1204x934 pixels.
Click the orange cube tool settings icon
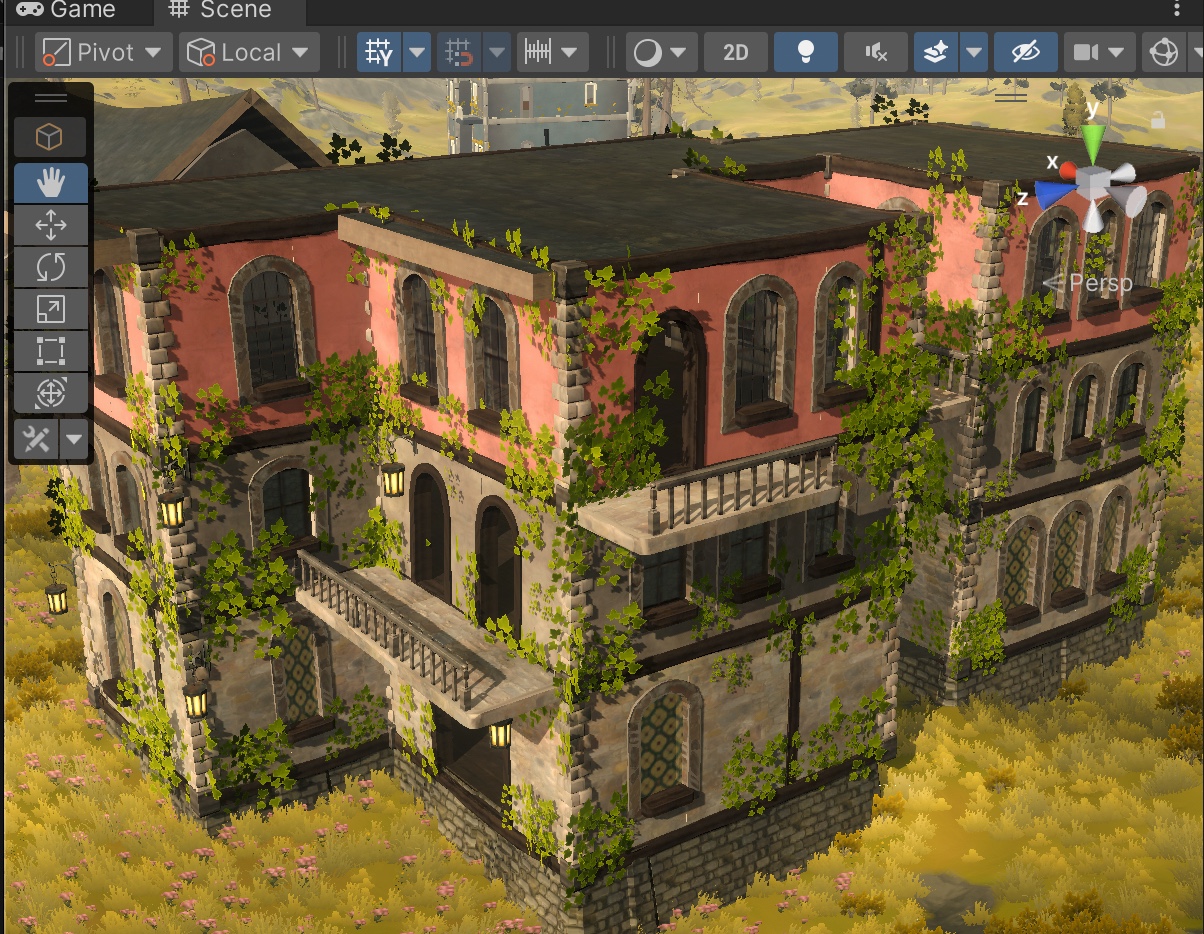pos(50,137)
